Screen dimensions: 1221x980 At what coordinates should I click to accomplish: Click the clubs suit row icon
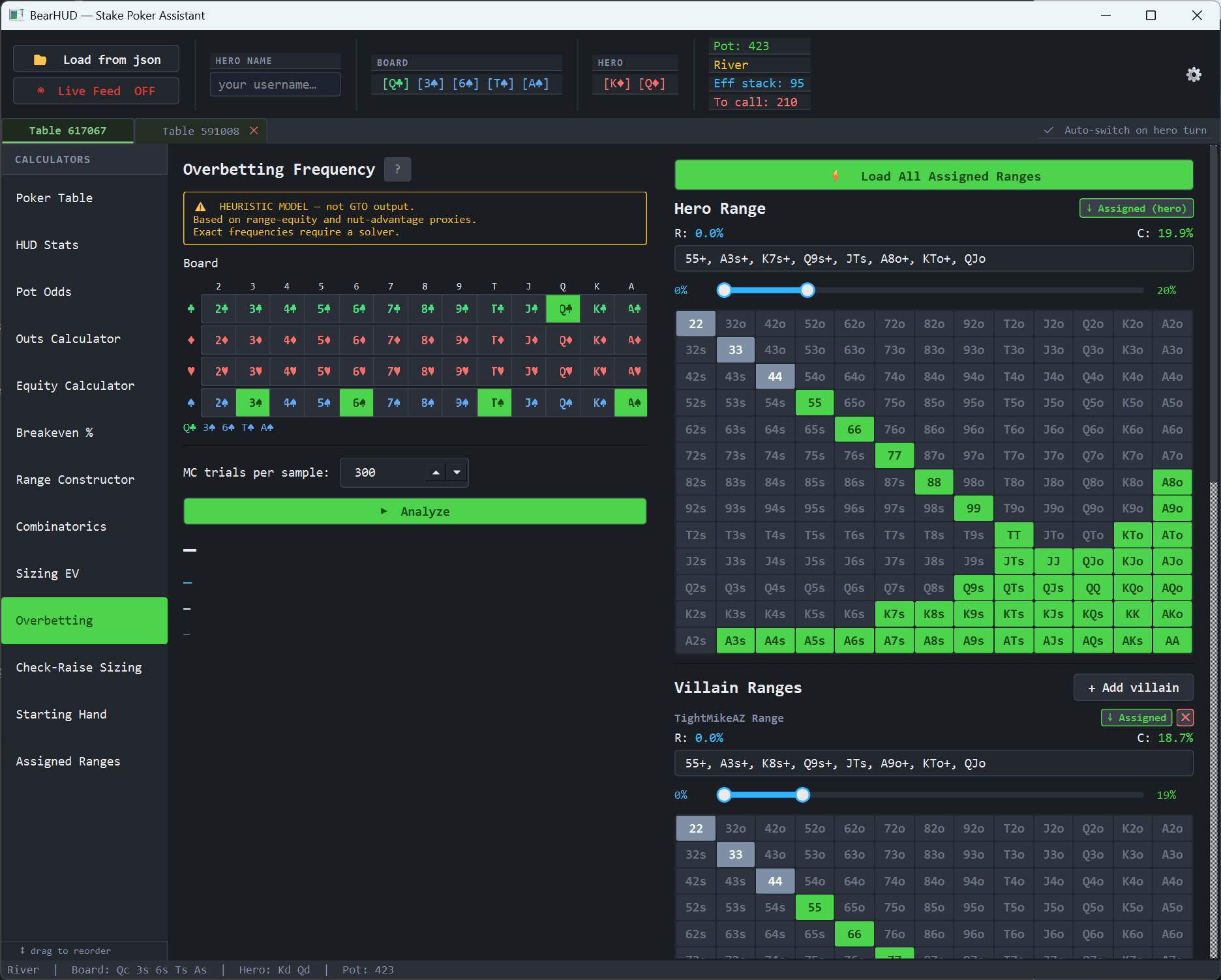coord(191,308)
